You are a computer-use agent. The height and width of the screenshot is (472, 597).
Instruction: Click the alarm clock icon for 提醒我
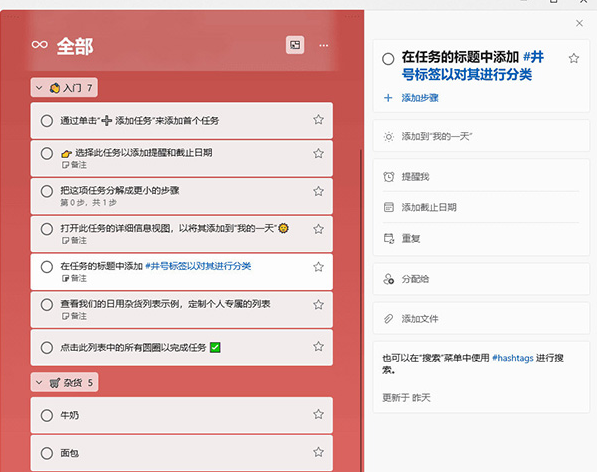388,177
